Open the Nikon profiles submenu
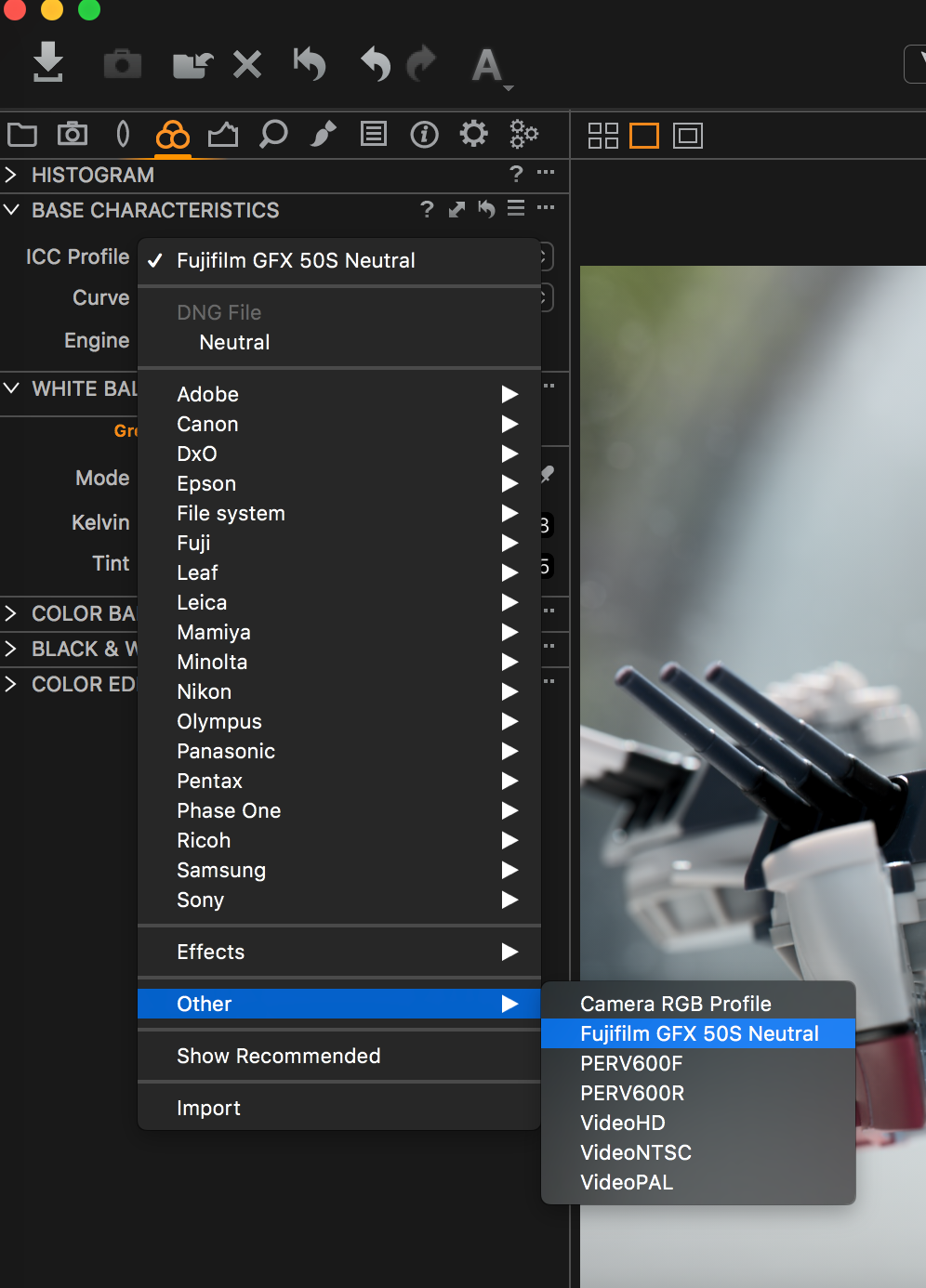 pyautogui.click(x=339, y=691)
